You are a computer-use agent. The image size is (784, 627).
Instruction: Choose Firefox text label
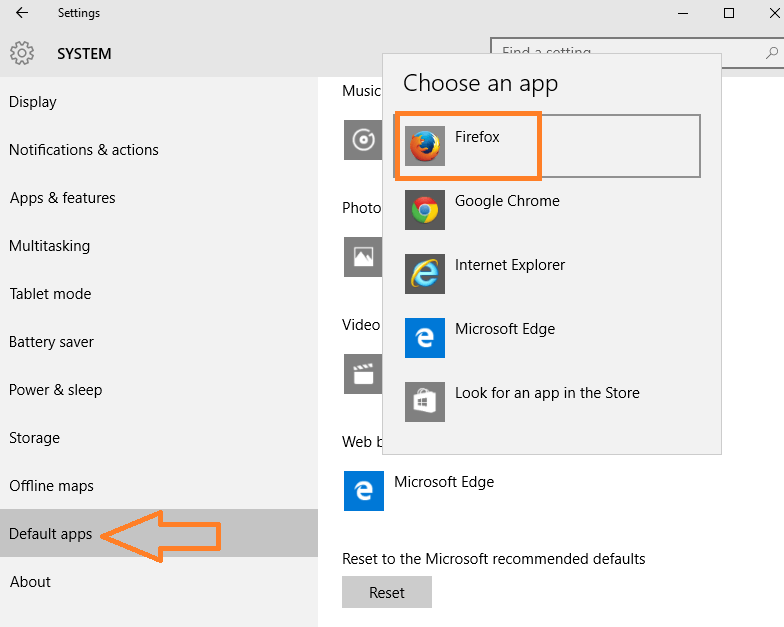(477, 136)
